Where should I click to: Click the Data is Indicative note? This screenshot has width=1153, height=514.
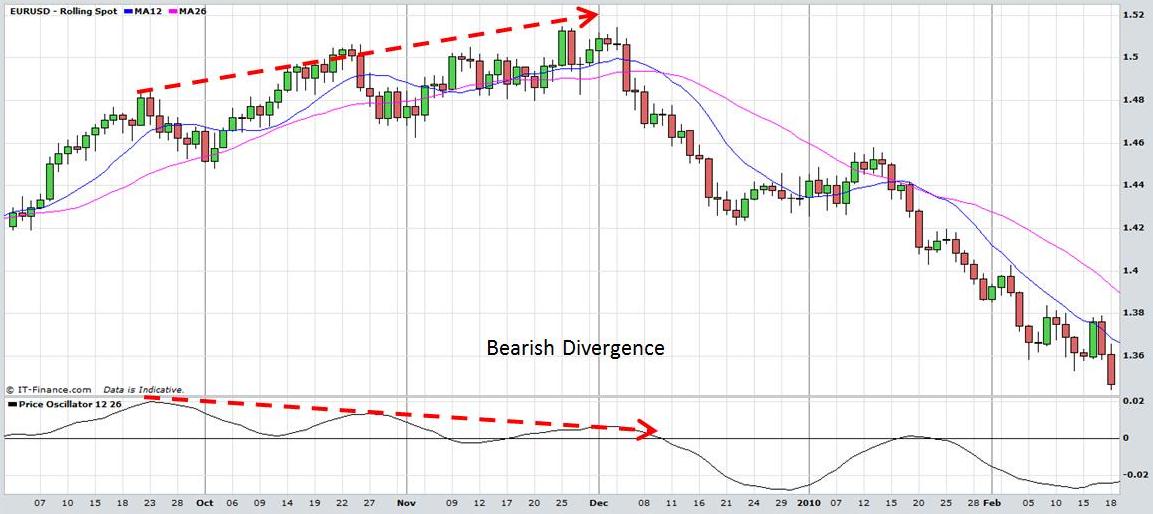click(x=143, y=390)
